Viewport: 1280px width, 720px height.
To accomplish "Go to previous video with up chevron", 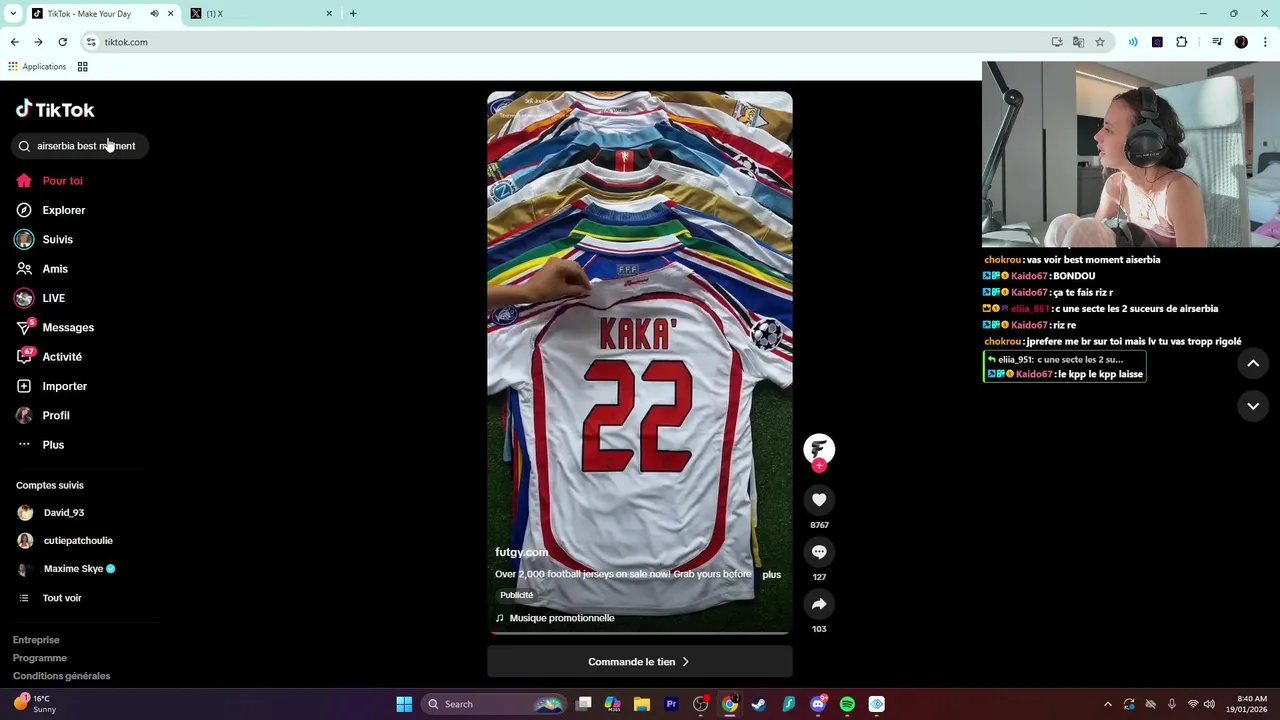I will [1253, 364].
